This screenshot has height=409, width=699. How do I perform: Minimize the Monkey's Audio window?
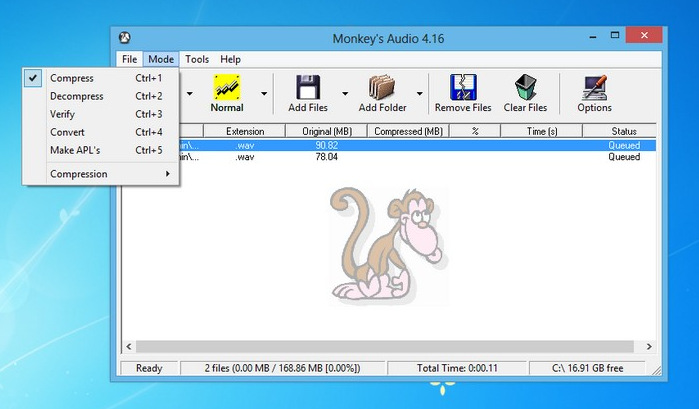point(593,37)
